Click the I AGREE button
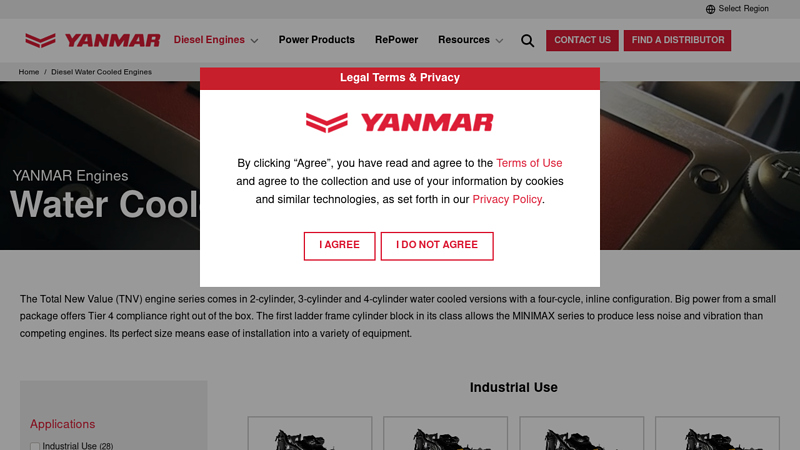The width and height of the screenshot is (800, 450). click(339, 246)
